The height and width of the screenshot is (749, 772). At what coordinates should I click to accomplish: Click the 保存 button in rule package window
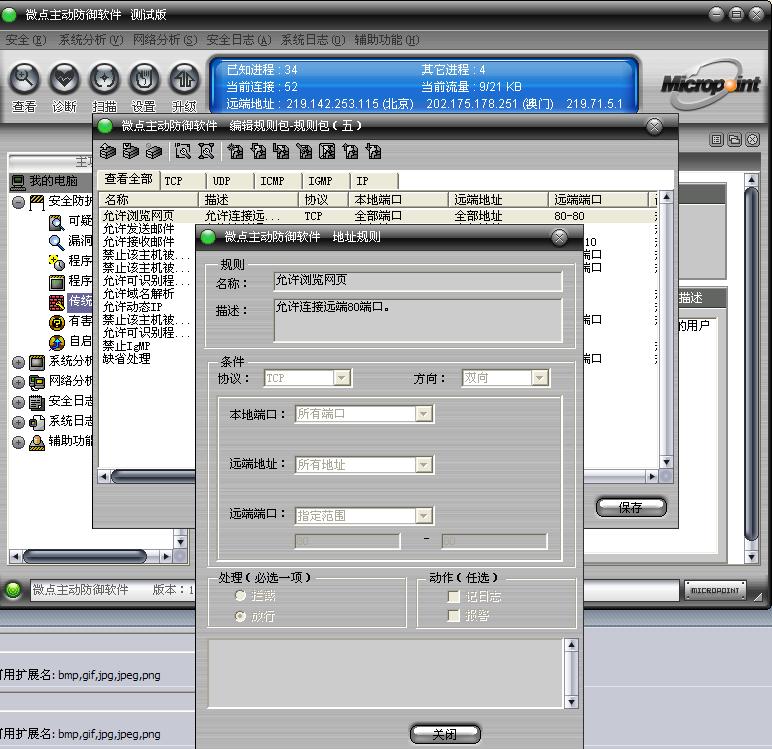point(631,507)
